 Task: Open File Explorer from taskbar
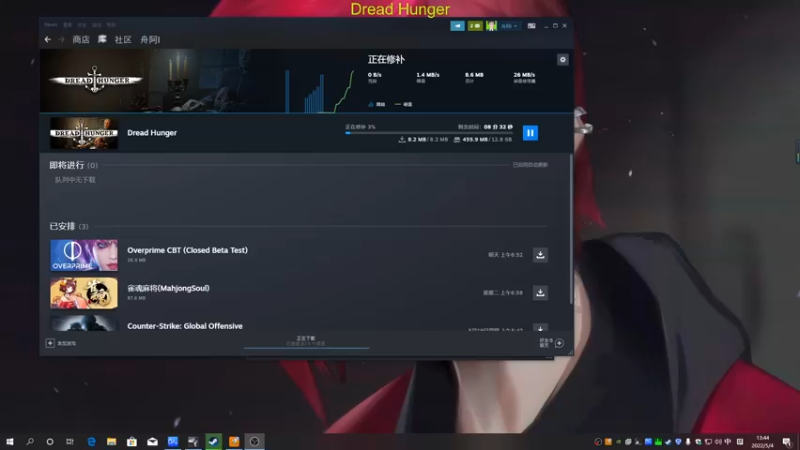click(x=111, y=441)
